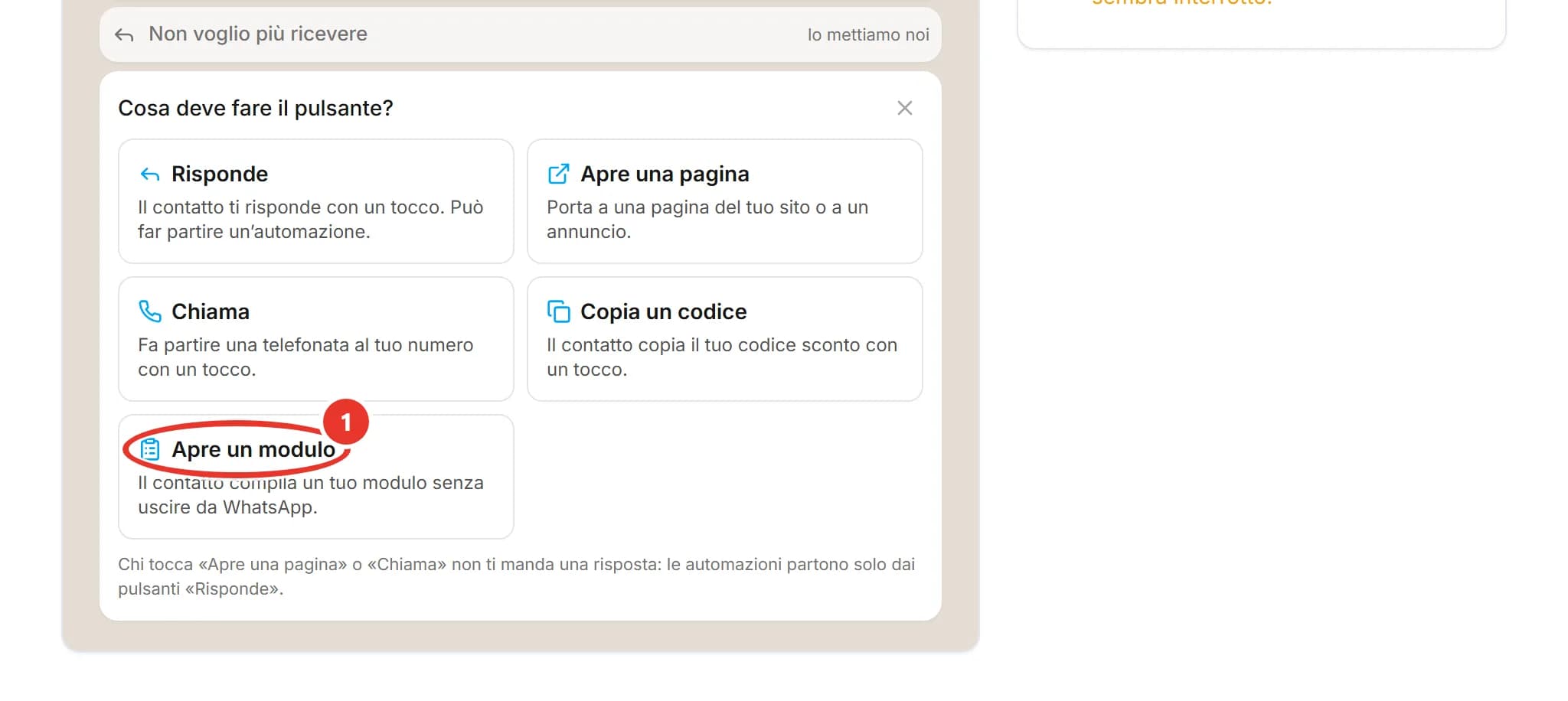Click the reply arrow icon beside 'Non voglio più ricevere'

click(x=124, y=34)
